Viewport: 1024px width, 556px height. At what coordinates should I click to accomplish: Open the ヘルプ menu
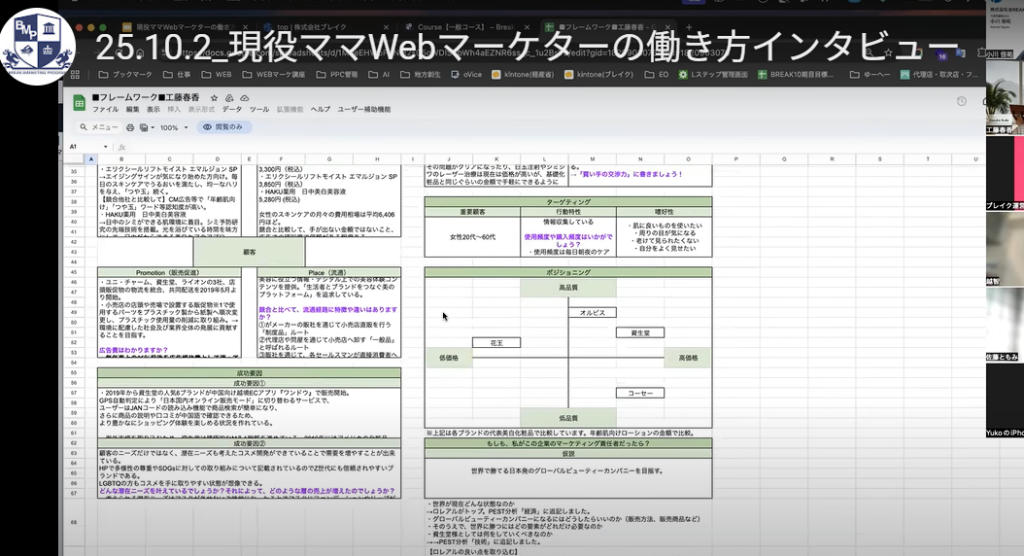(x=320, y=108)
